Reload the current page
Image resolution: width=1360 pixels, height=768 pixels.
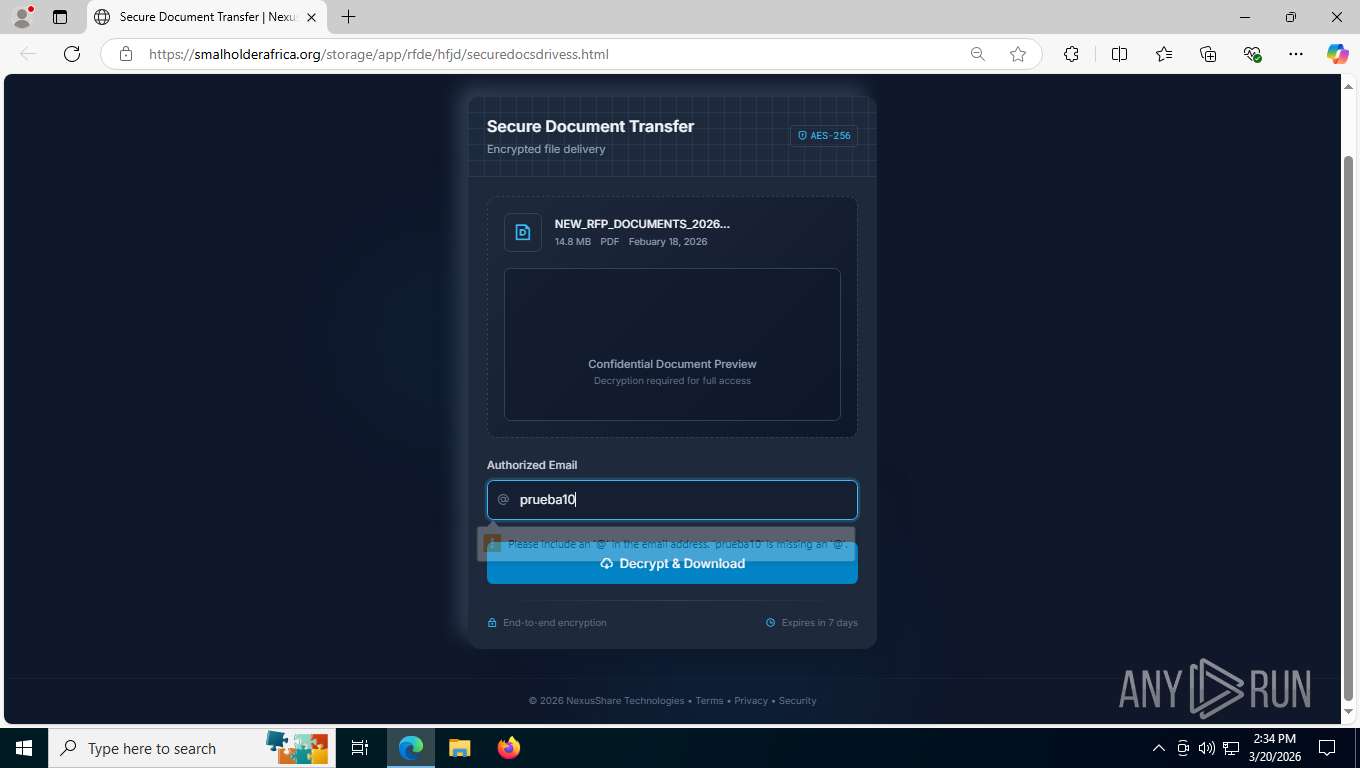coord(72,54)
